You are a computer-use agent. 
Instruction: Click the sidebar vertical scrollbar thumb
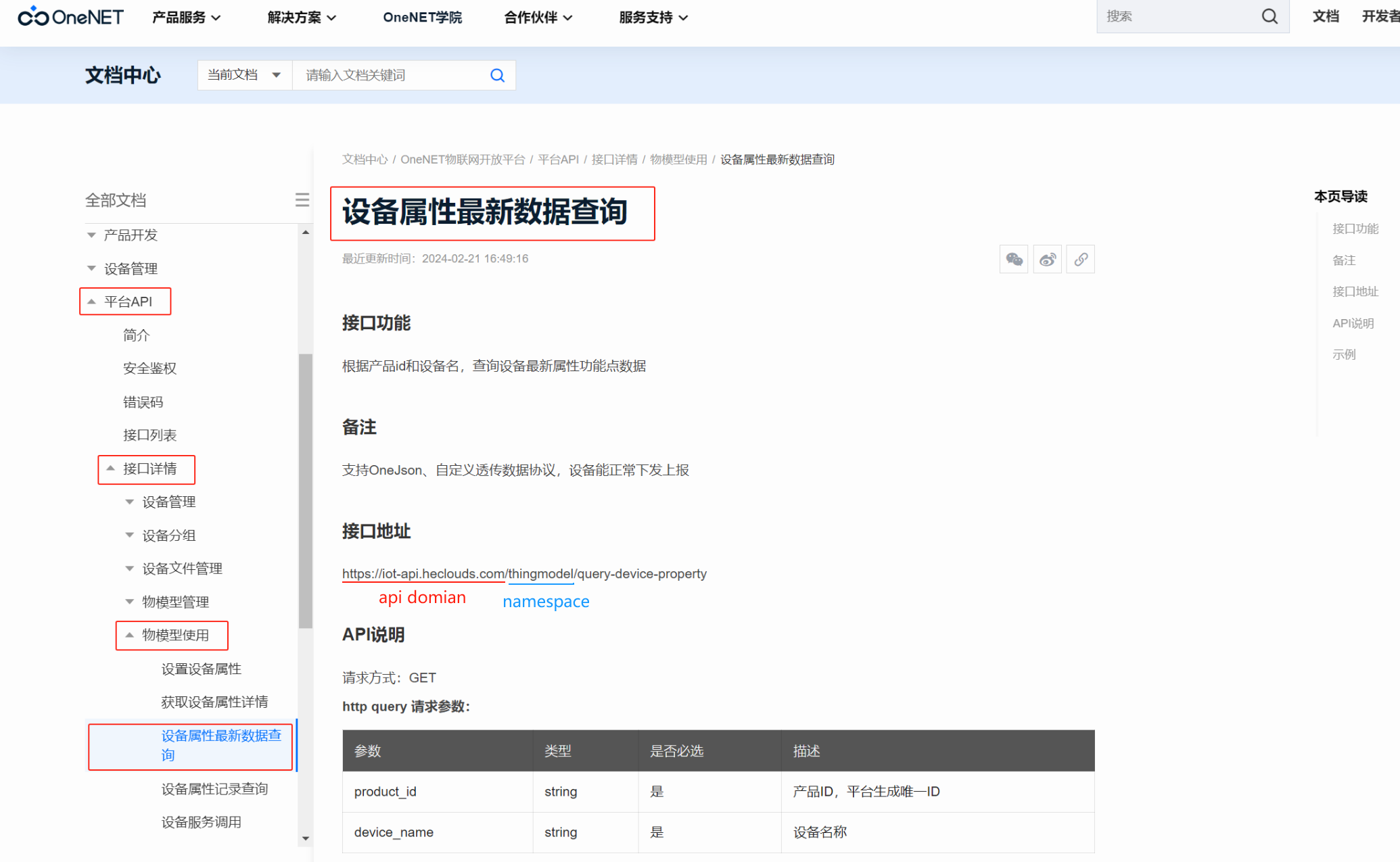pos(306,491)
